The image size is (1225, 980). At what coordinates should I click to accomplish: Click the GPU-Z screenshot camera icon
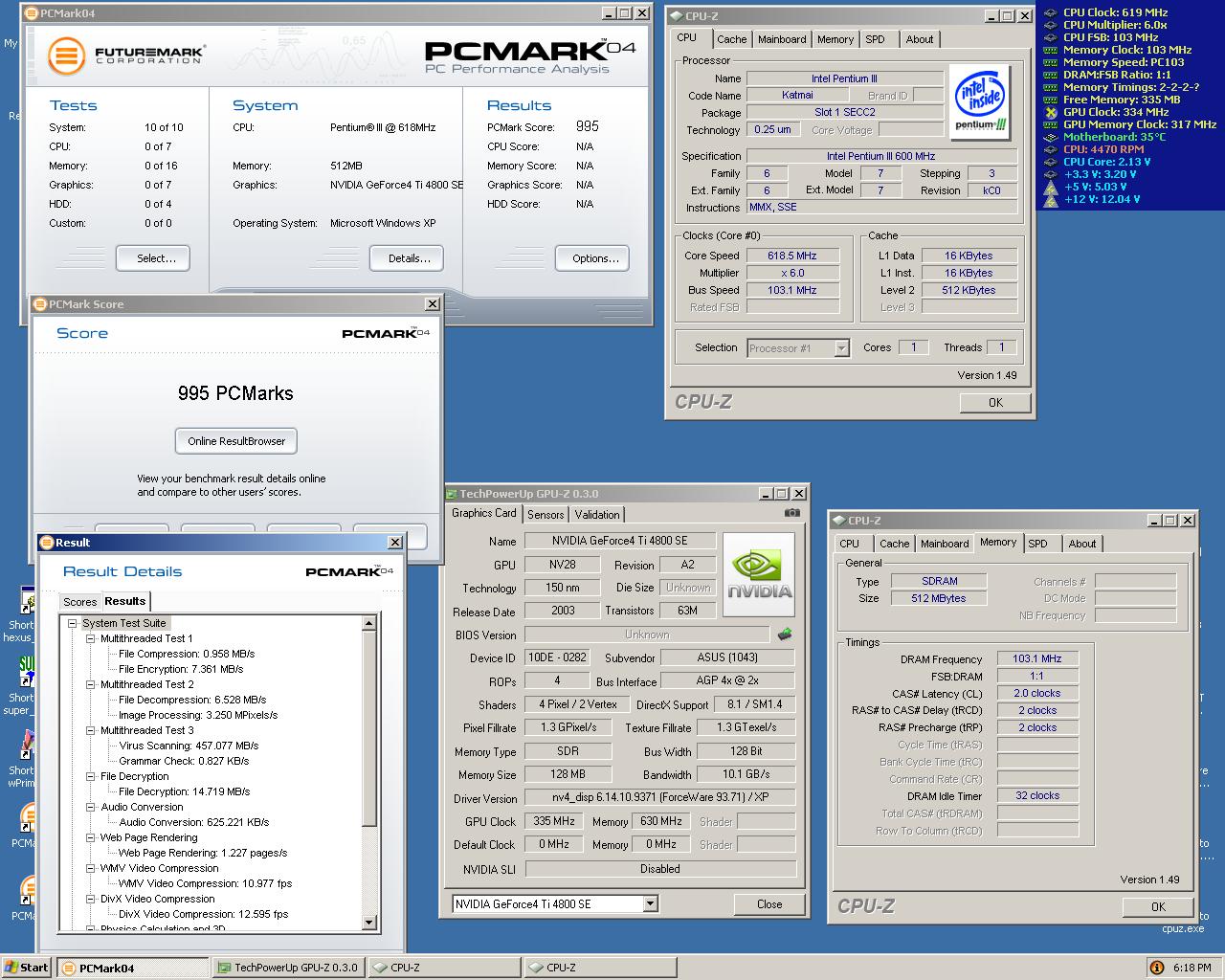tap(791, 513)
